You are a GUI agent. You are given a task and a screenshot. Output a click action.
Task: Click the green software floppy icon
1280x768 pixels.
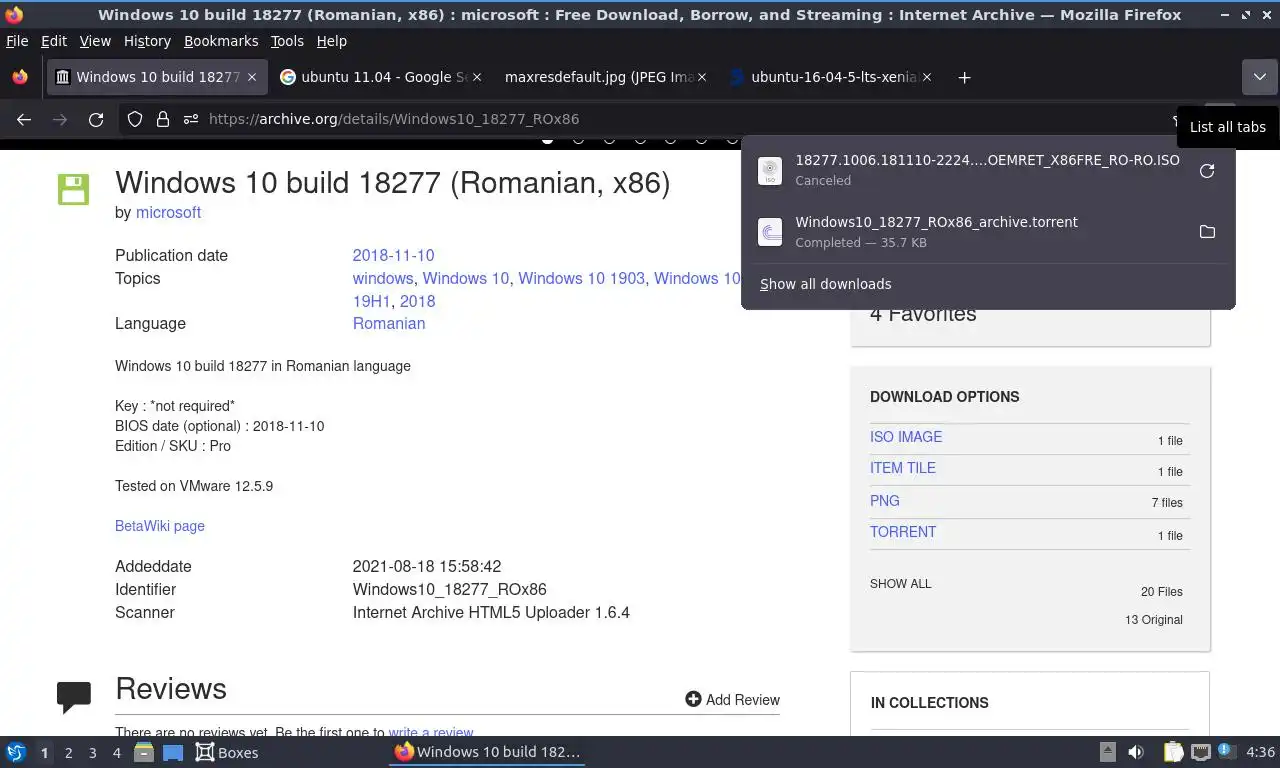coord(73,189)
